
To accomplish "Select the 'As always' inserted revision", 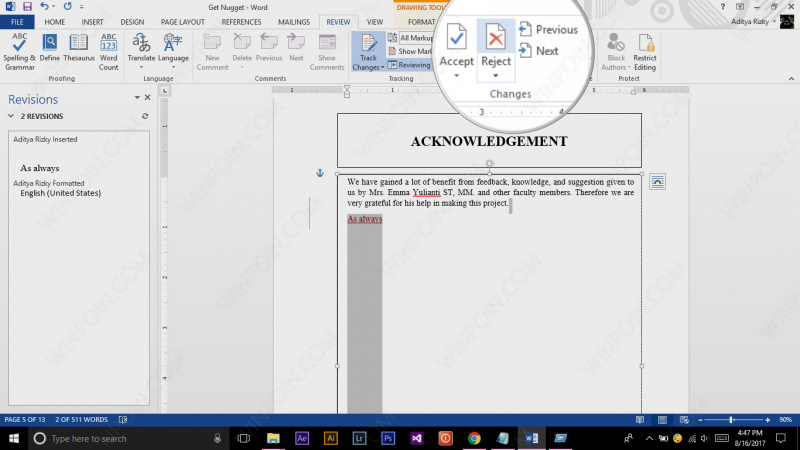I will (40, 168).
